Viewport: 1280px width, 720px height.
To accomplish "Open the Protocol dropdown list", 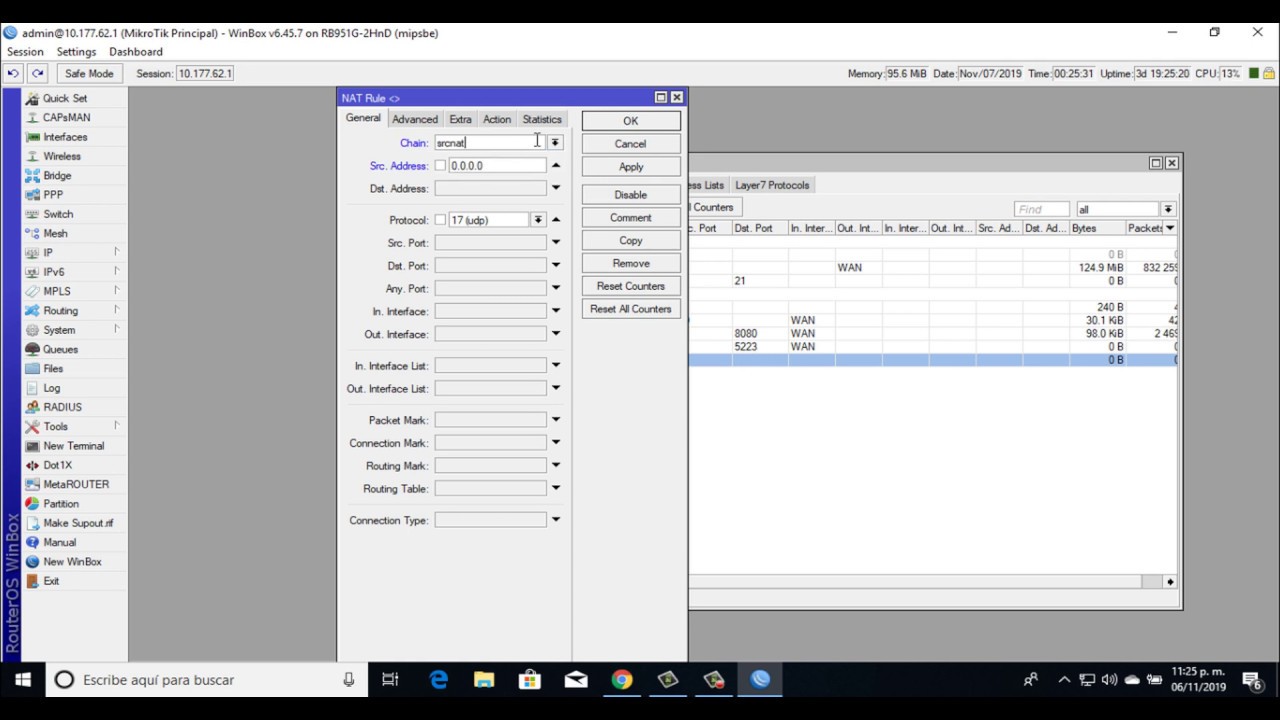I will [x=538, y=220].
